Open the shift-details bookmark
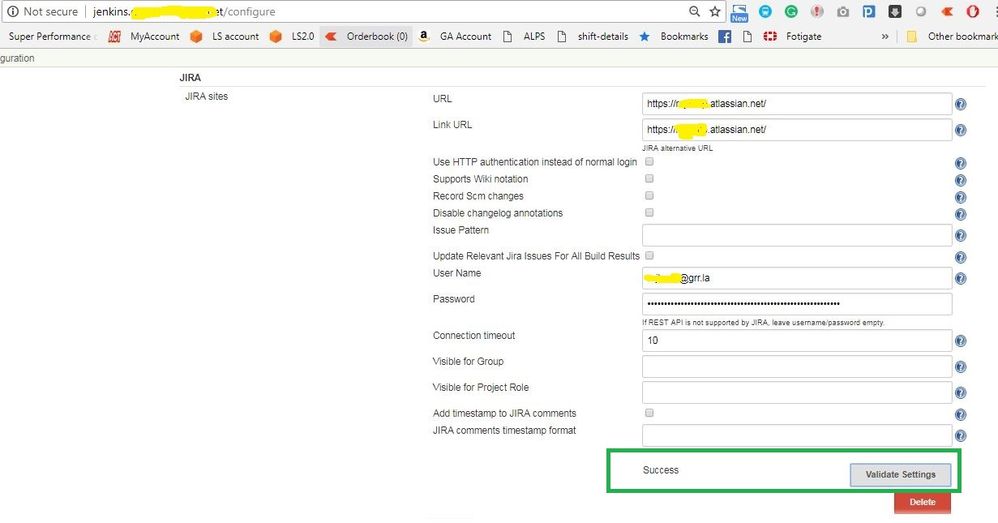998x523 pixels. pyautogui.click(x=593, y=36)
